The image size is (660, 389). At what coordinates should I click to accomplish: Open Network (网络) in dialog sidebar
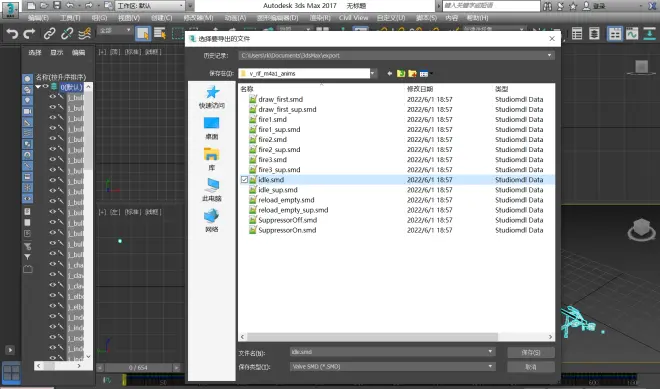tap(212, 221)
